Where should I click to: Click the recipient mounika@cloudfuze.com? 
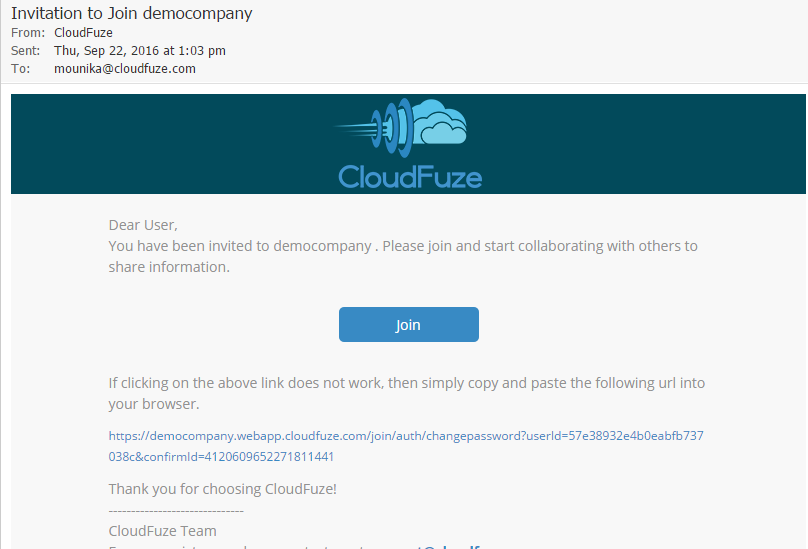[125, 69]
